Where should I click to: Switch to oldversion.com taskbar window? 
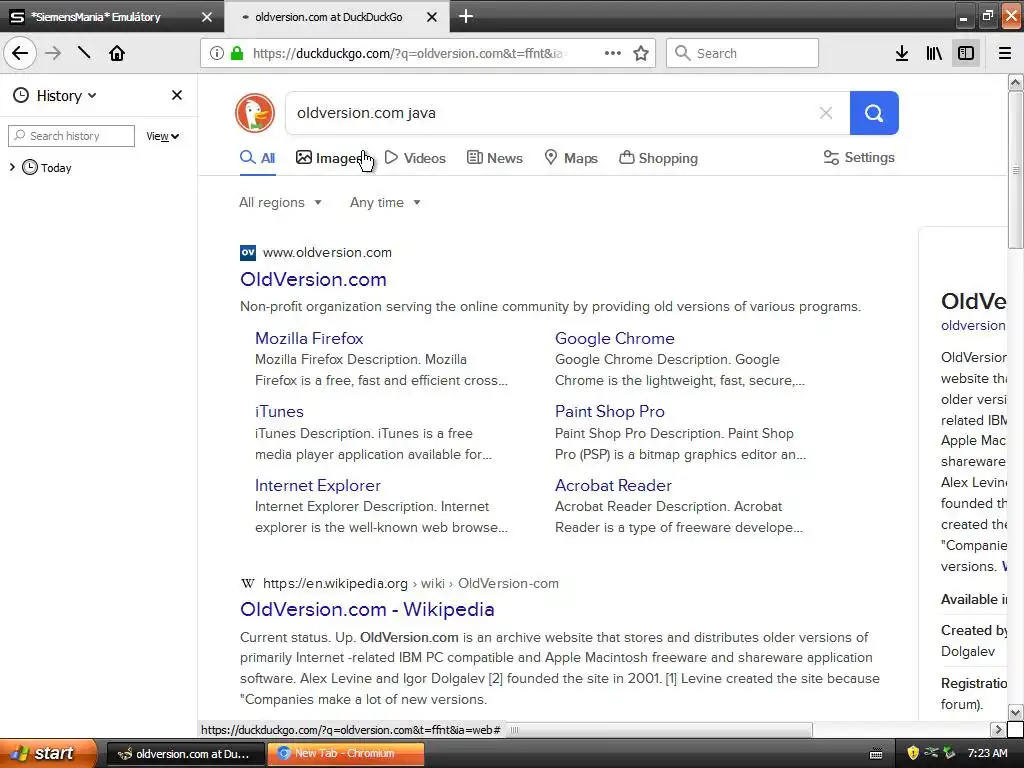pos(185,754)
